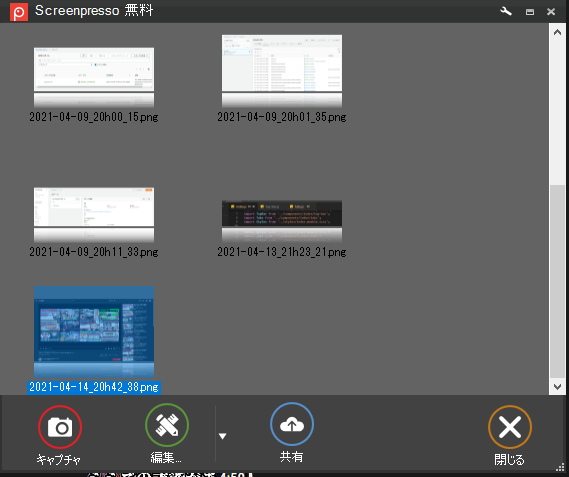Click the 編集... label
Screen dimensions: 569x477
[x=166, y=458]
